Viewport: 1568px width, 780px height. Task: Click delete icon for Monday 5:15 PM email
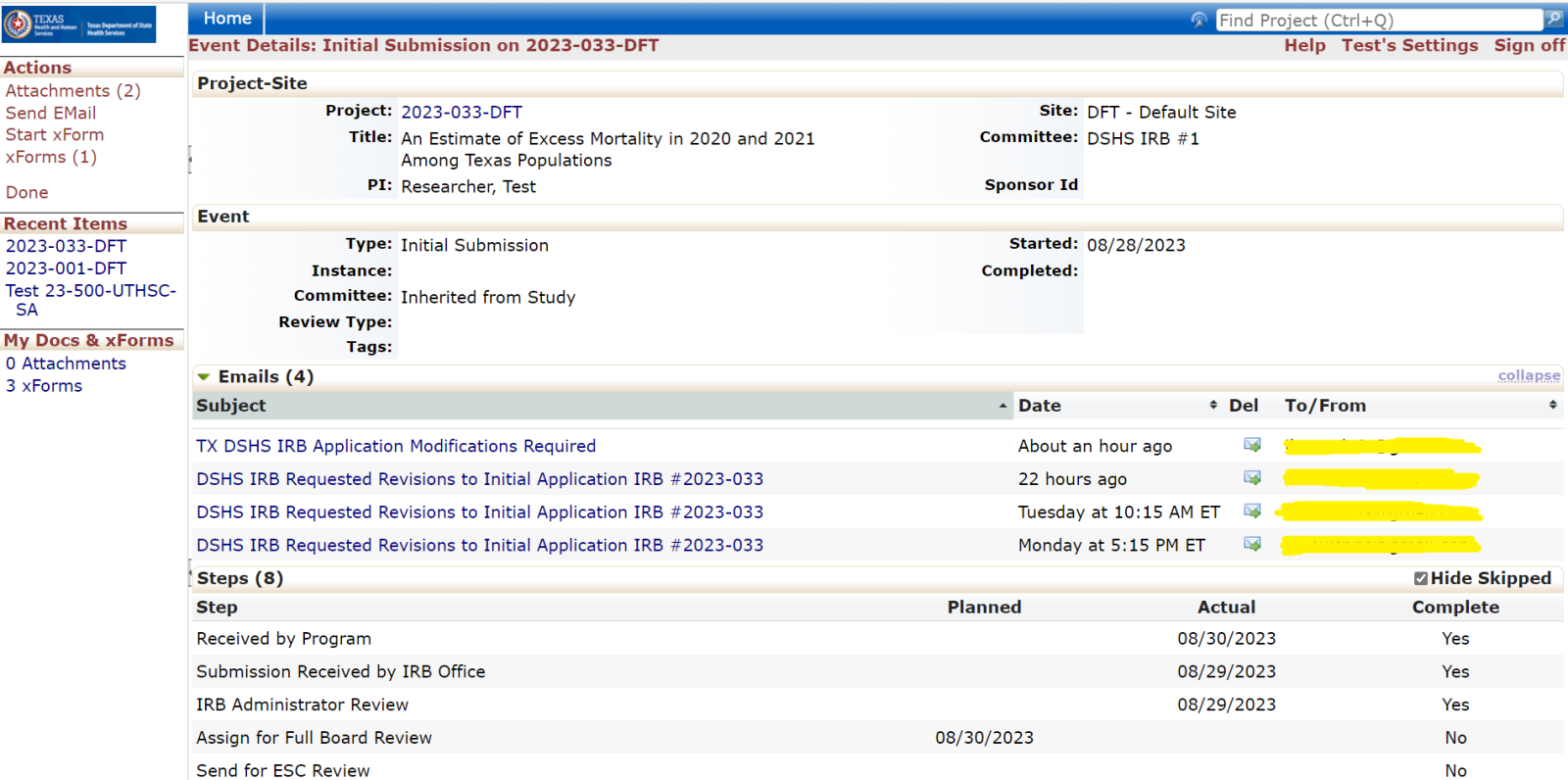[1251, 544]
